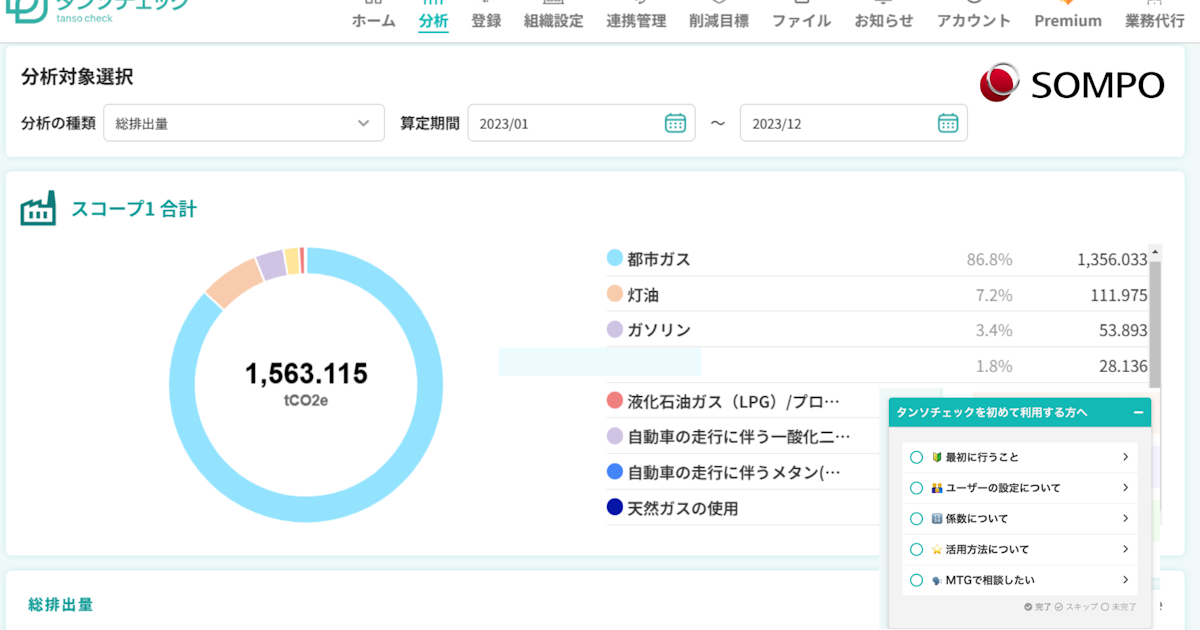Click the 灯油 legend label
Viewport: 1200px width, 630px height.
click(643, 295)
